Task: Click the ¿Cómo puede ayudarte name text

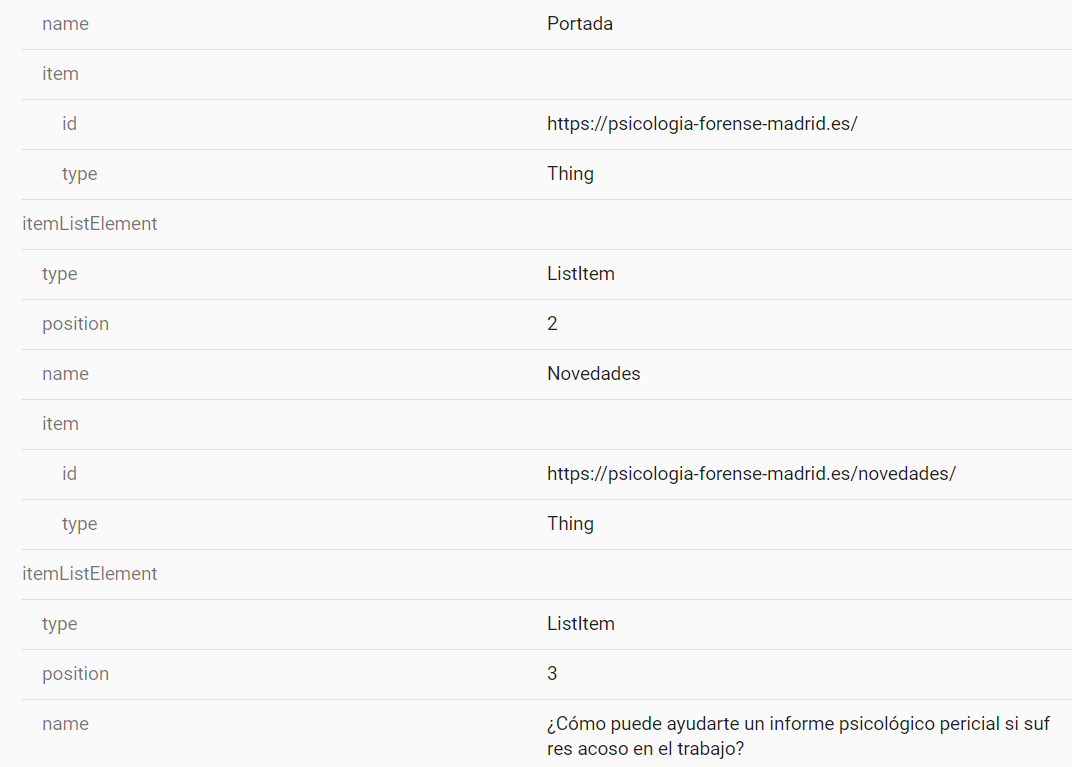Action: click(799, 736)
